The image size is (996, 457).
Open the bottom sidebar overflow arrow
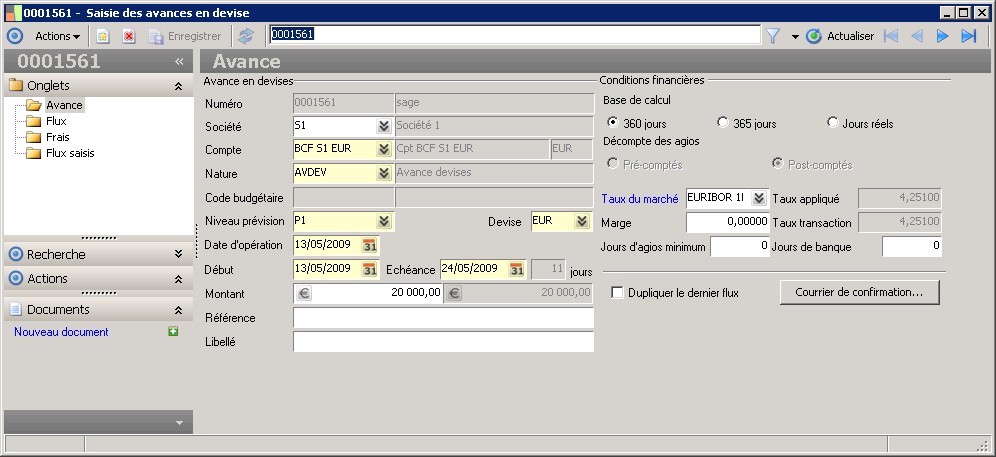pos(179,423)
